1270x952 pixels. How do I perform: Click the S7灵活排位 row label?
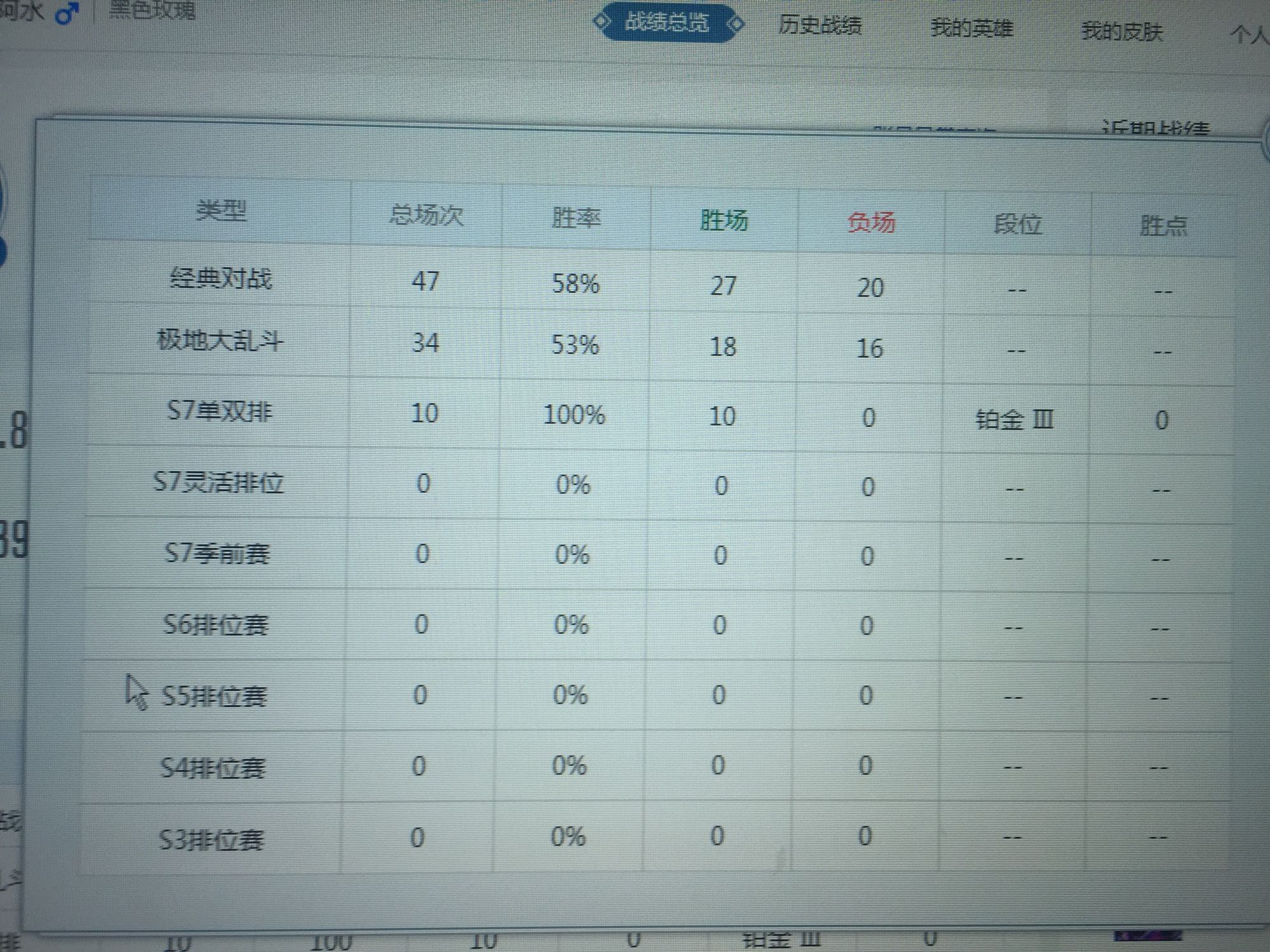point(218,482)
